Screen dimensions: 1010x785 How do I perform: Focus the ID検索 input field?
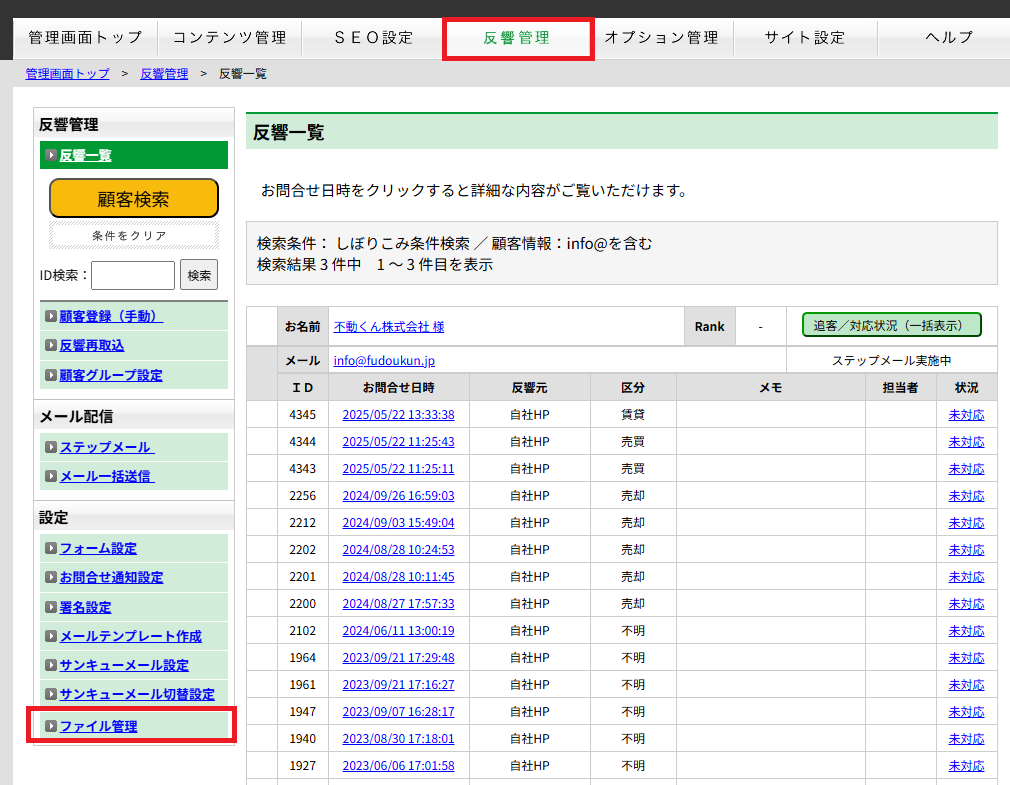click(x=133, y=275)
